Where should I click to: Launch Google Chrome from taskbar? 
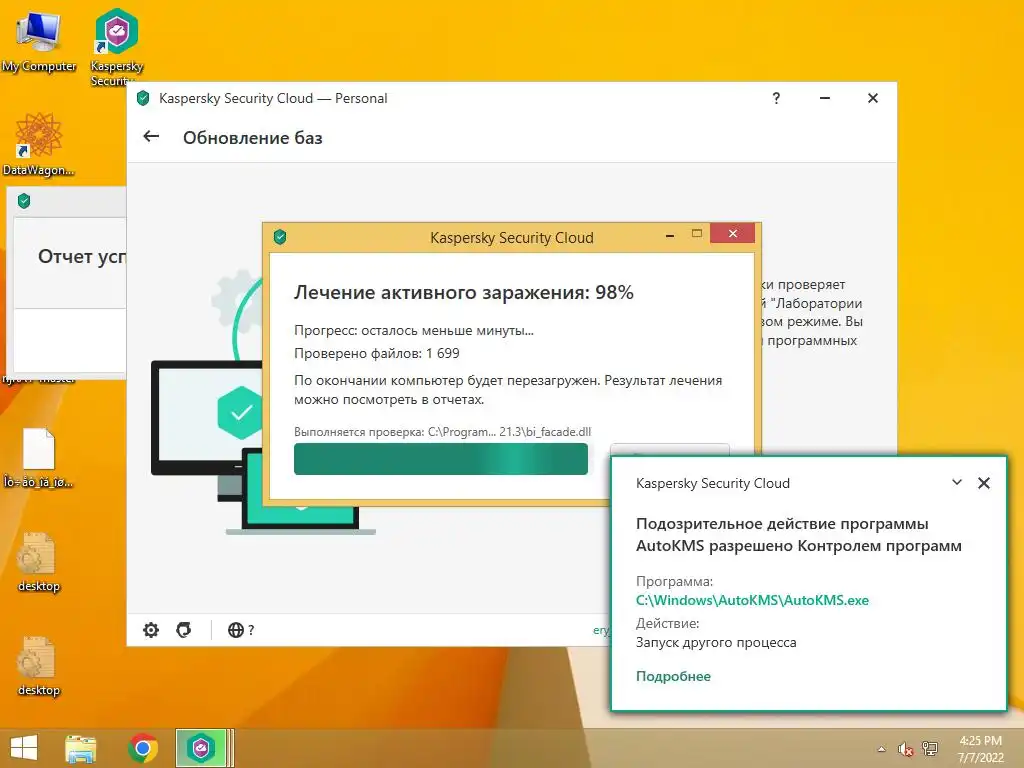coord(143,748)
